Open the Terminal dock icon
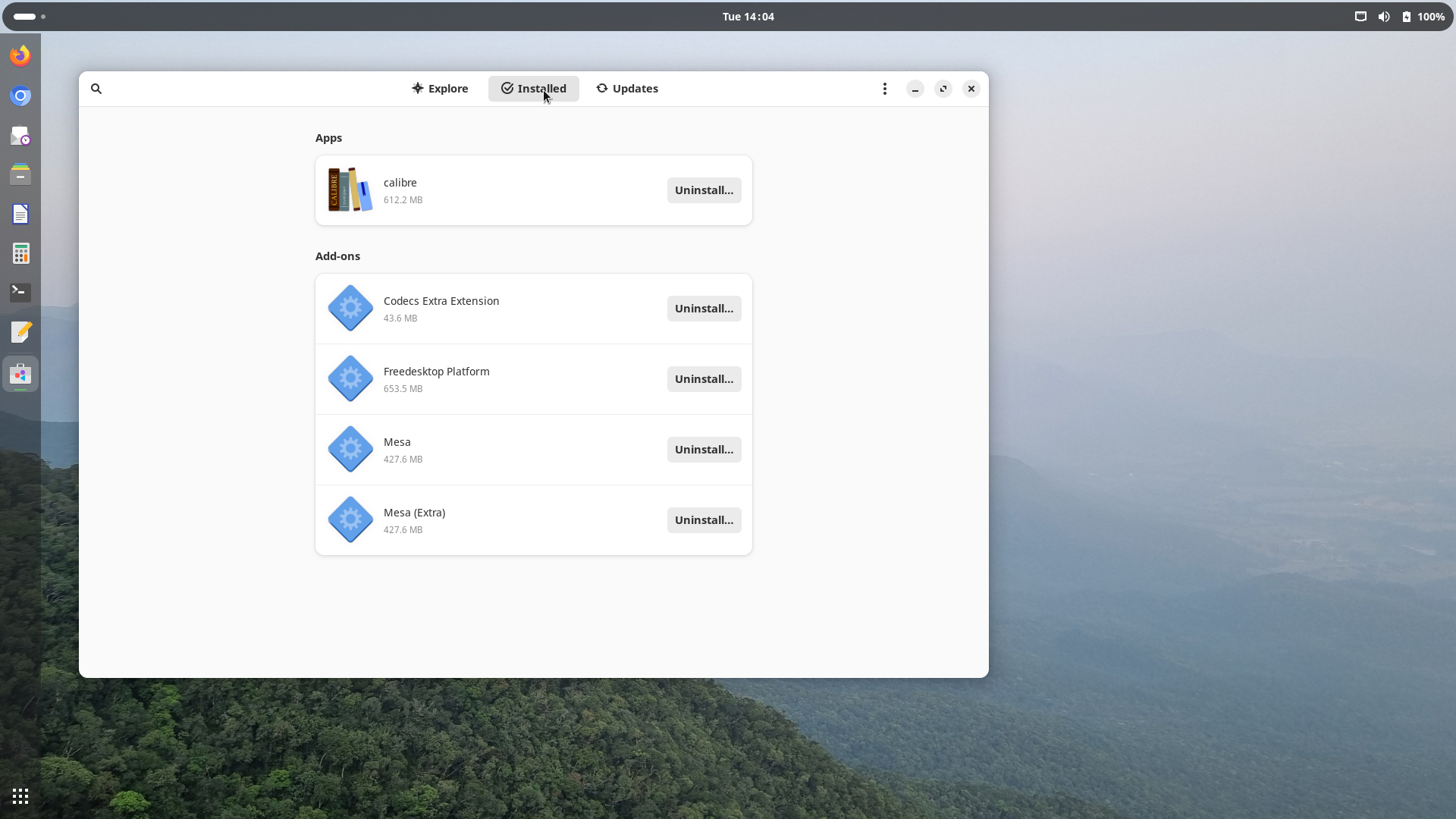Screen dimensions: 1456x819 pos(20,293)
